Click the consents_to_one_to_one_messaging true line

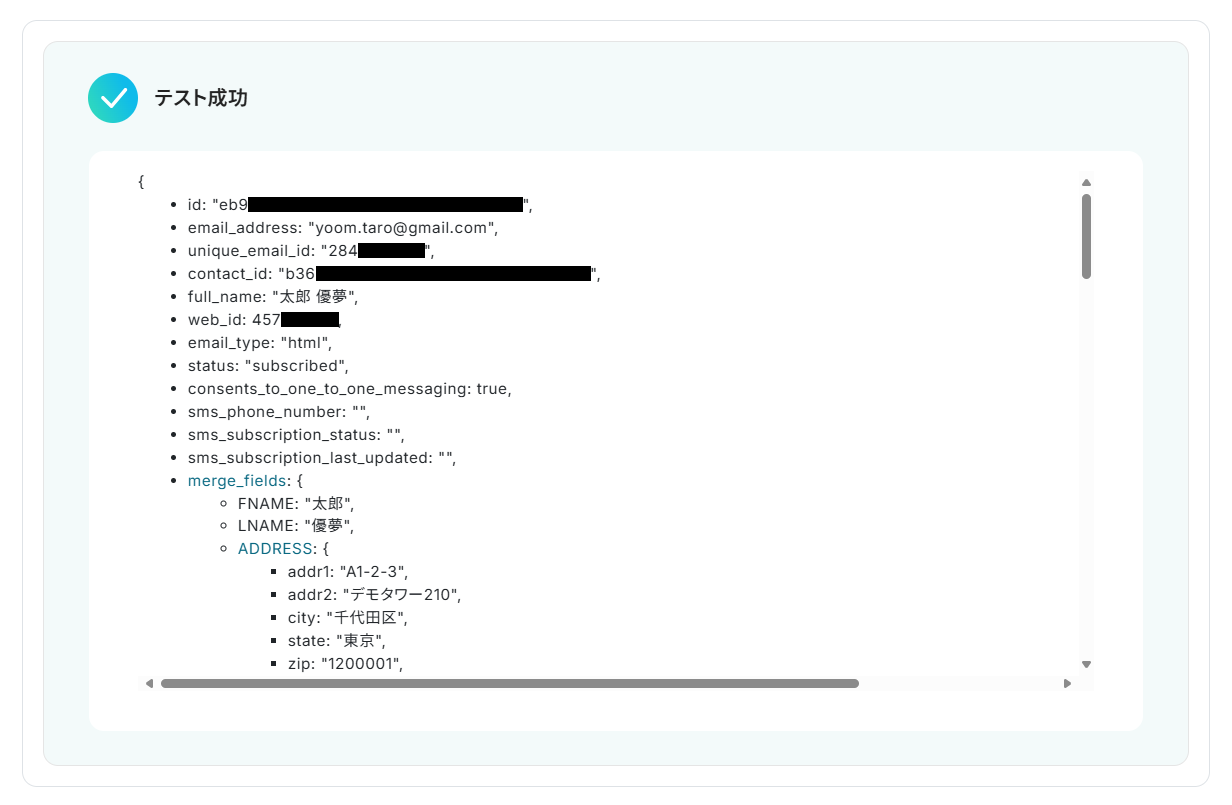(x=350, y=389)
